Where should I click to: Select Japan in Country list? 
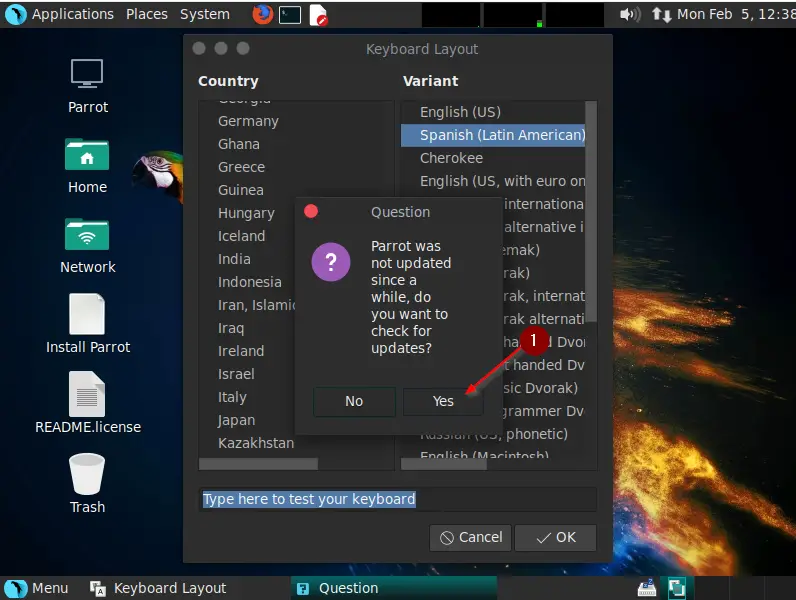(236, 420)
